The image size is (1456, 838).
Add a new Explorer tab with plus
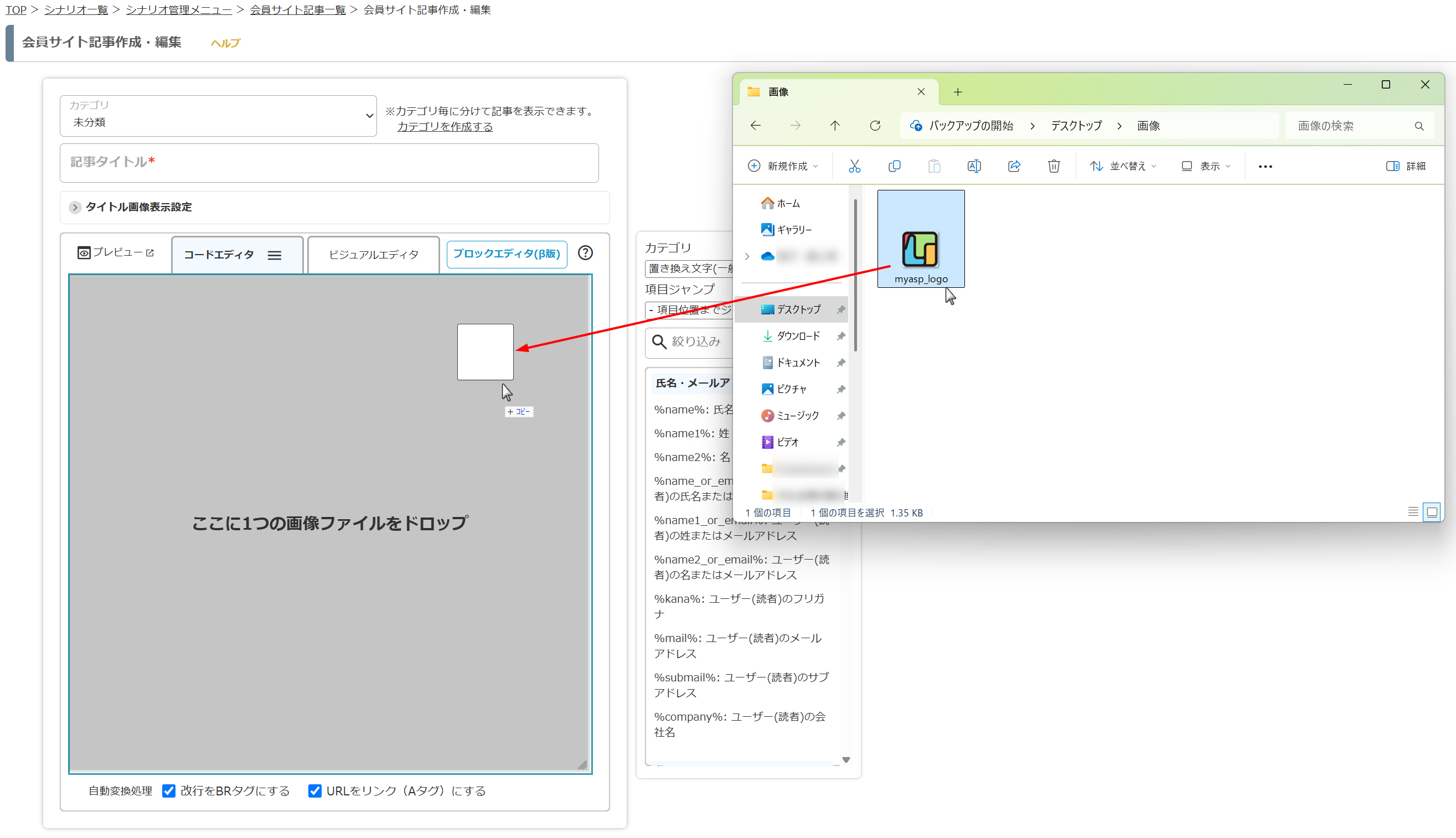[x=958, y=92]
